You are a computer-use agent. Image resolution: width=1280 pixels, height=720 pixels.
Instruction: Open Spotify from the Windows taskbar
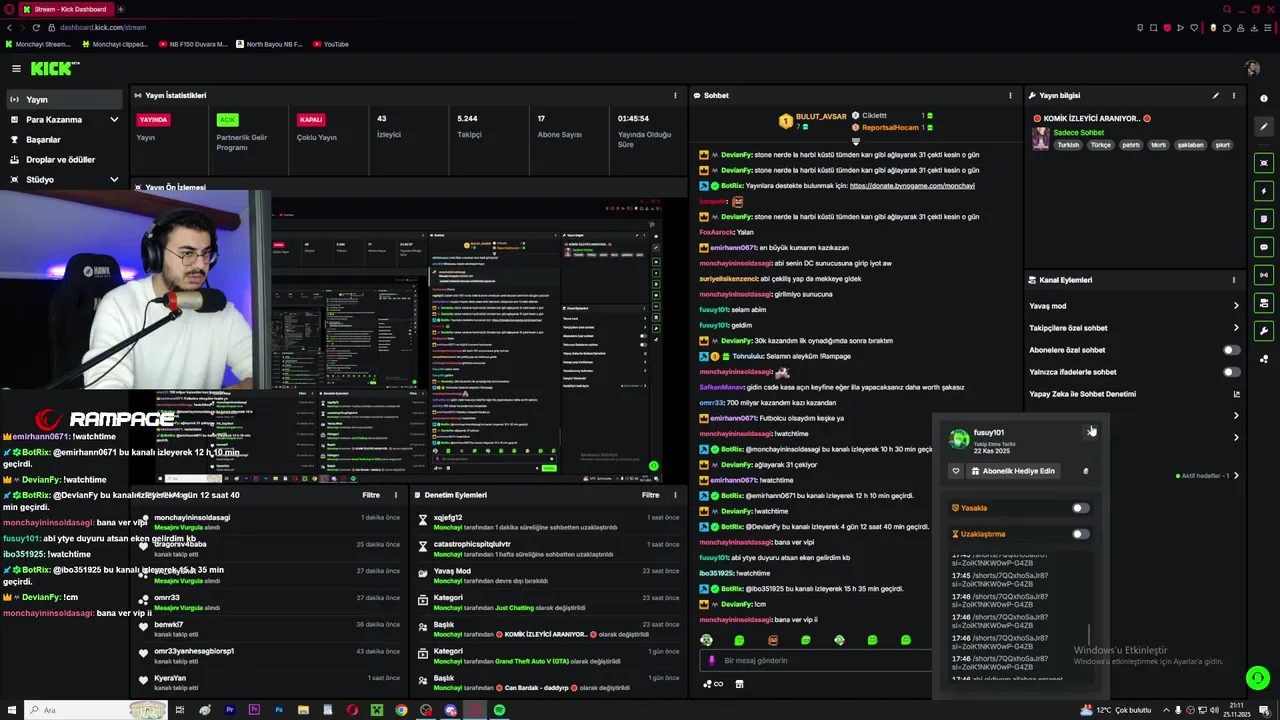[499, 710]
